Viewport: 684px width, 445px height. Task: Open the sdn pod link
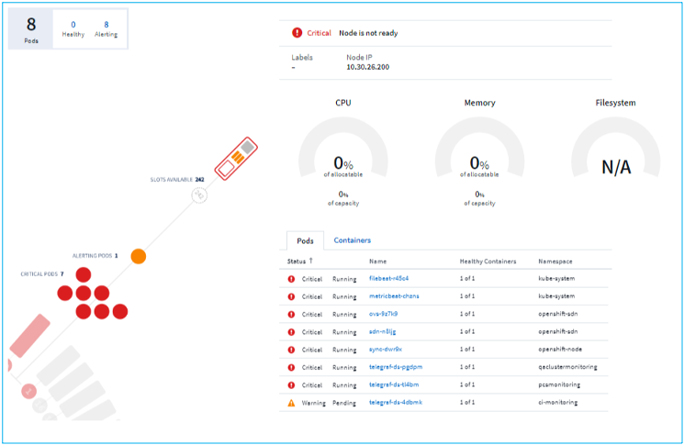[382, 332]
